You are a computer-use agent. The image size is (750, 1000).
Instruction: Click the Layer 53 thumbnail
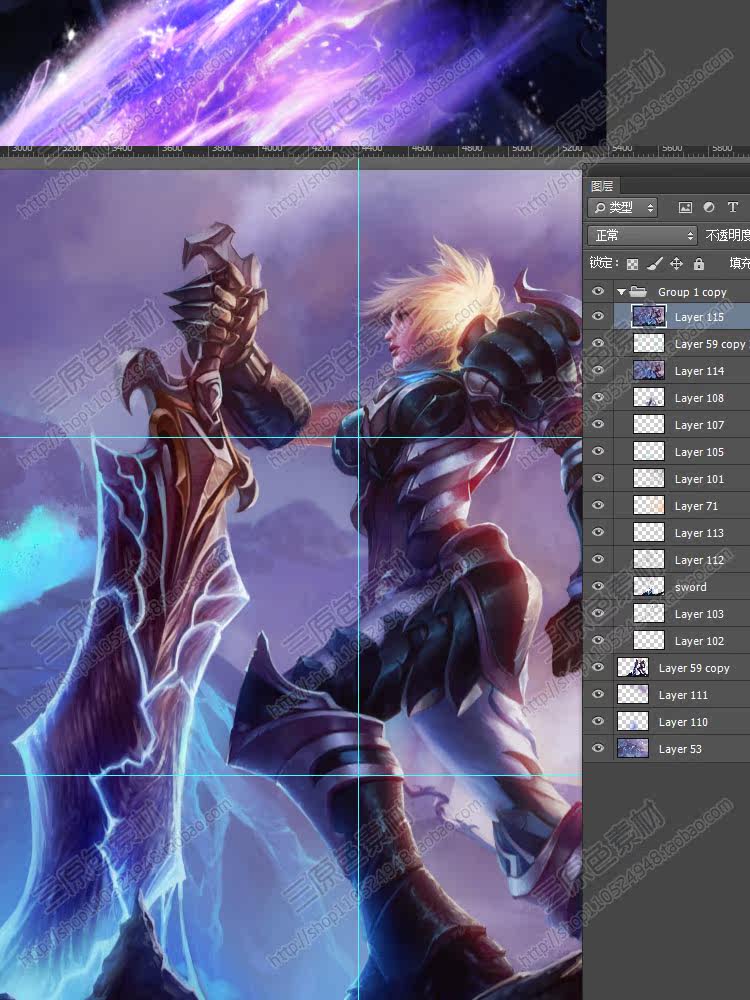tap(633, 748)
